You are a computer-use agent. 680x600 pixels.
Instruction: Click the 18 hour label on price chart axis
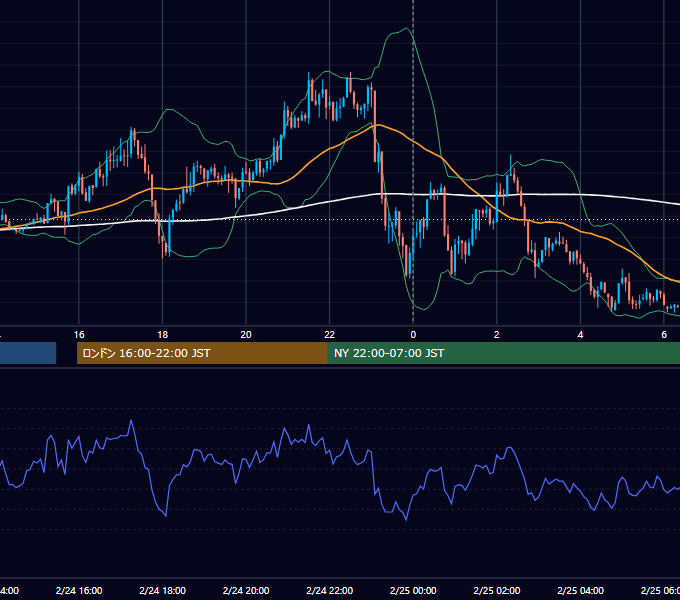pyautogui.click(x=162, y=335)
